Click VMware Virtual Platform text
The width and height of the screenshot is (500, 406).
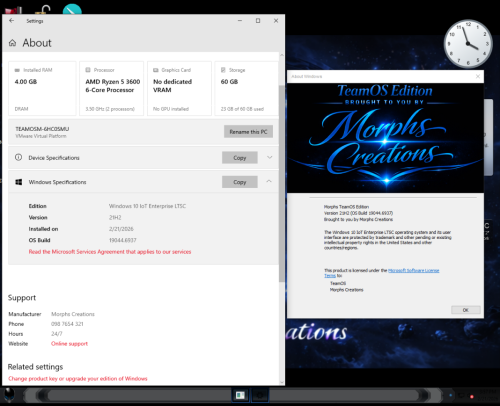click(41, 136)
